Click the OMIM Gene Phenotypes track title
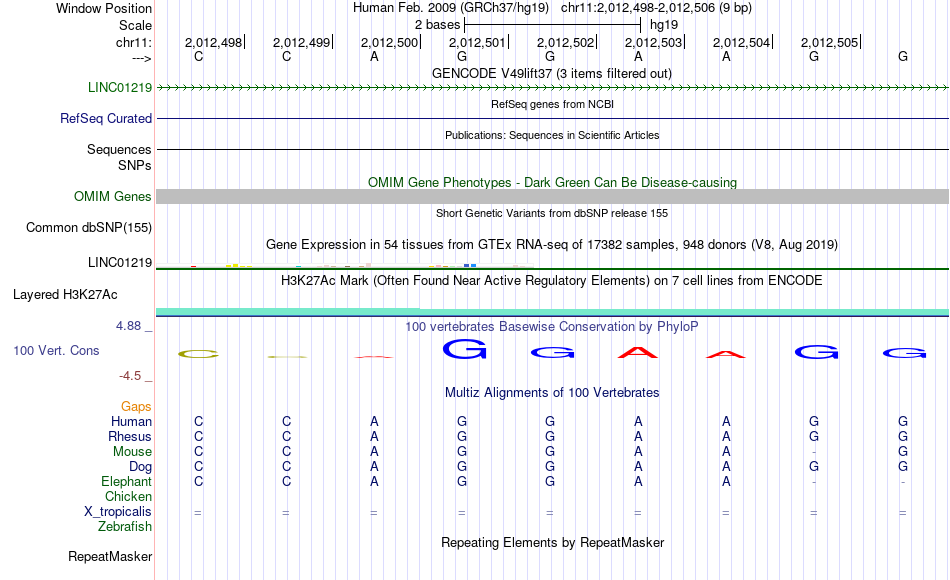This screenshot has width=950, height=580. coord(552,182)
